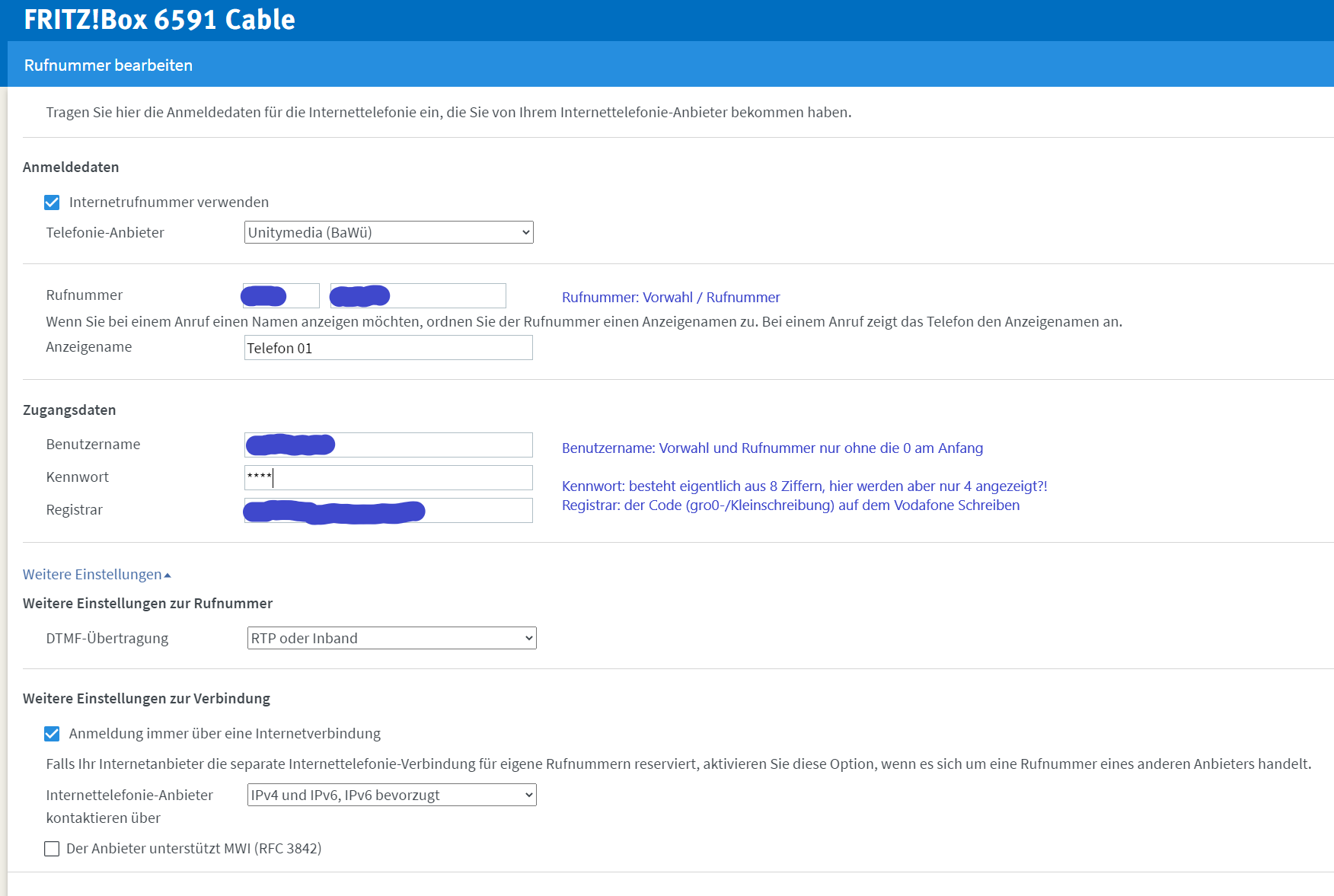Click the blue Rufnummer: Vorwahl / Rufnummer note

(x=671, y=298)
